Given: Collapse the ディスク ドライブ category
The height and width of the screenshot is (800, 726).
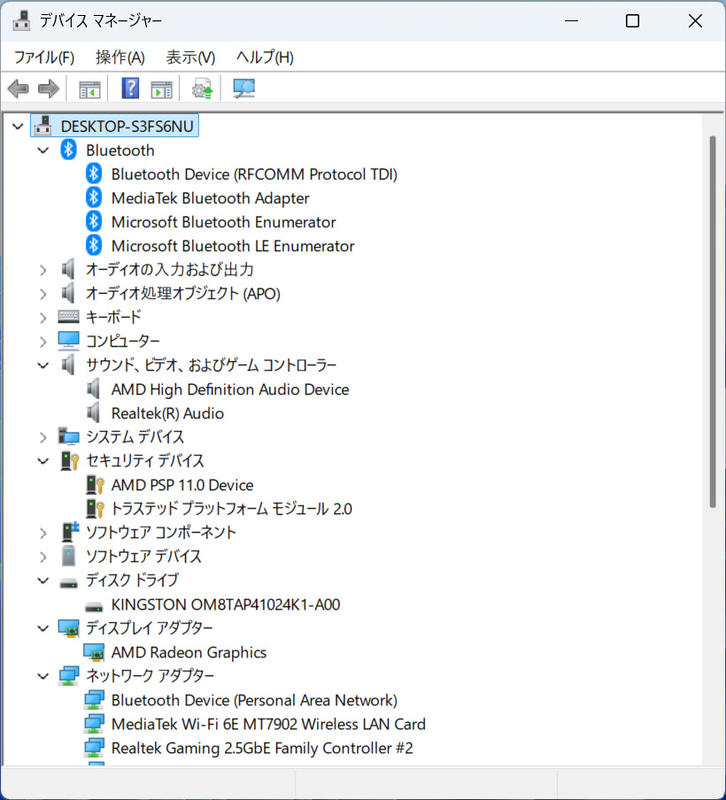Looking at the screenshot, I should (x=43, y=581).
